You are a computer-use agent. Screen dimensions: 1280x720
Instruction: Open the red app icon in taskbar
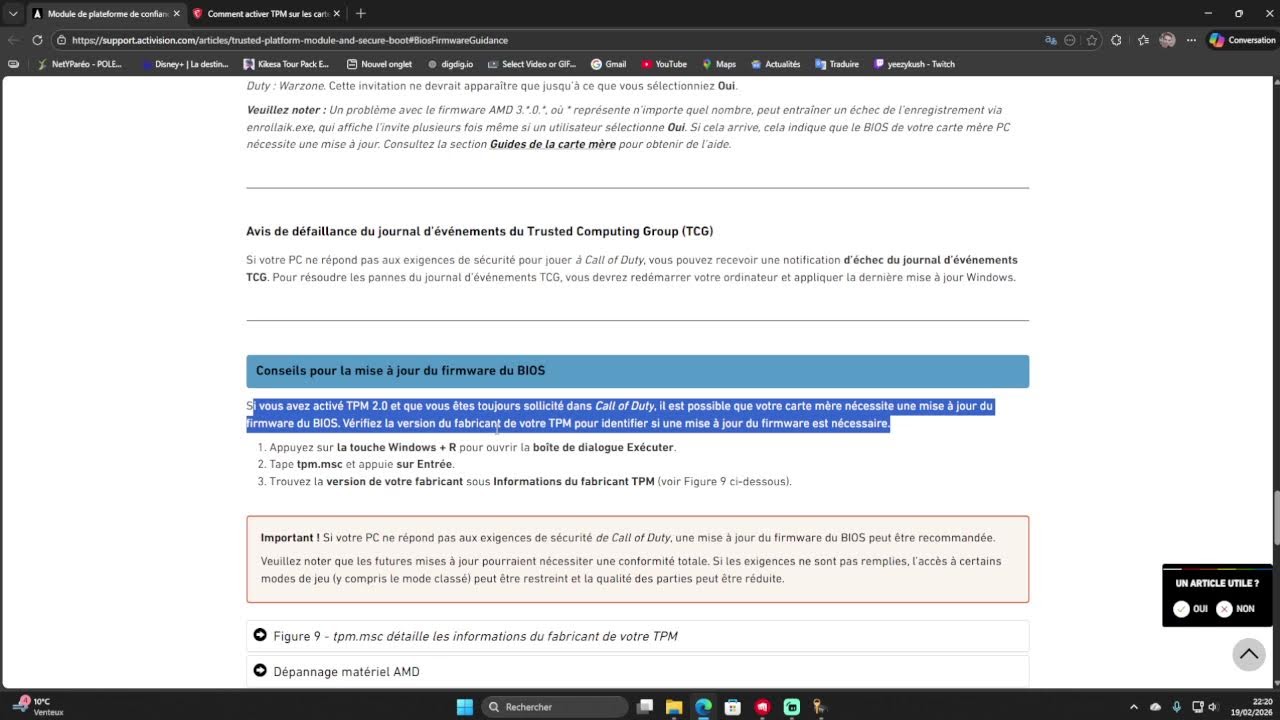pyautogui.click(x=763, y=707)
